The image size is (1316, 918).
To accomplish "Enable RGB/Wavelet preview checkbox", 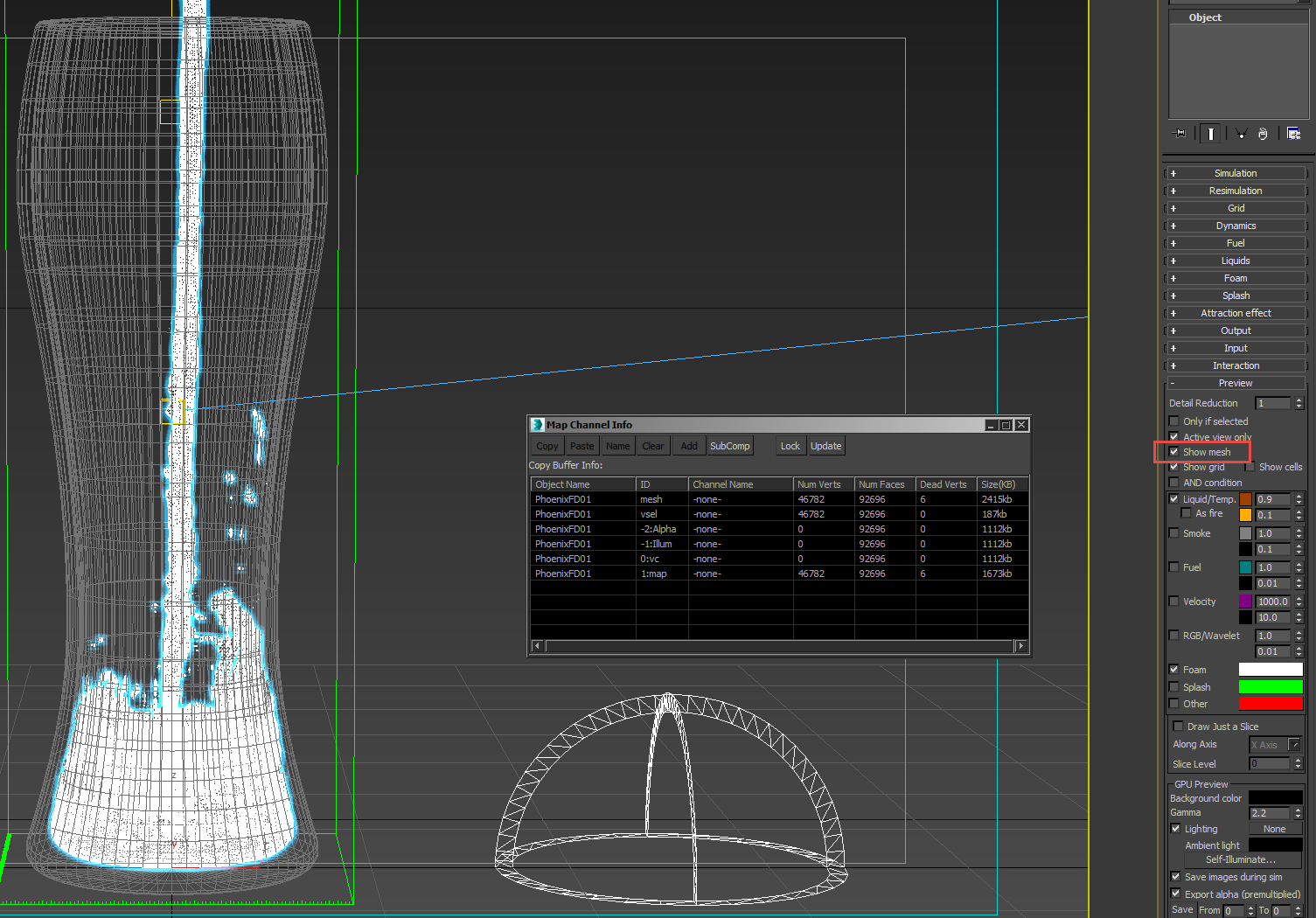I will 1174,636.
